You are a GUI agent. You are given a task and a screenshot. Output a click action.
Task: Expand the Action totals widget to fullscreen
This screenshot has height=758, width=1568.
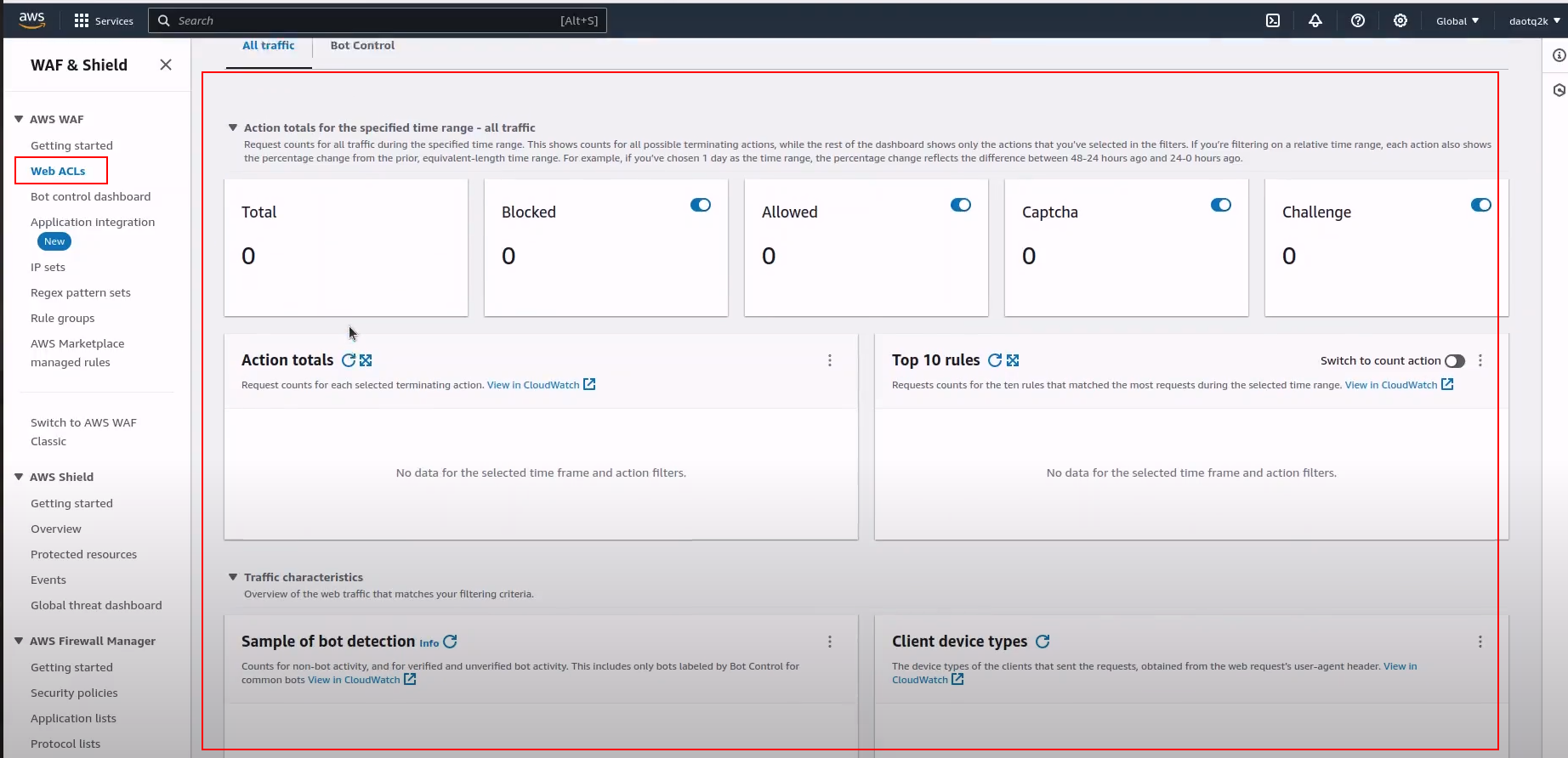366,360
